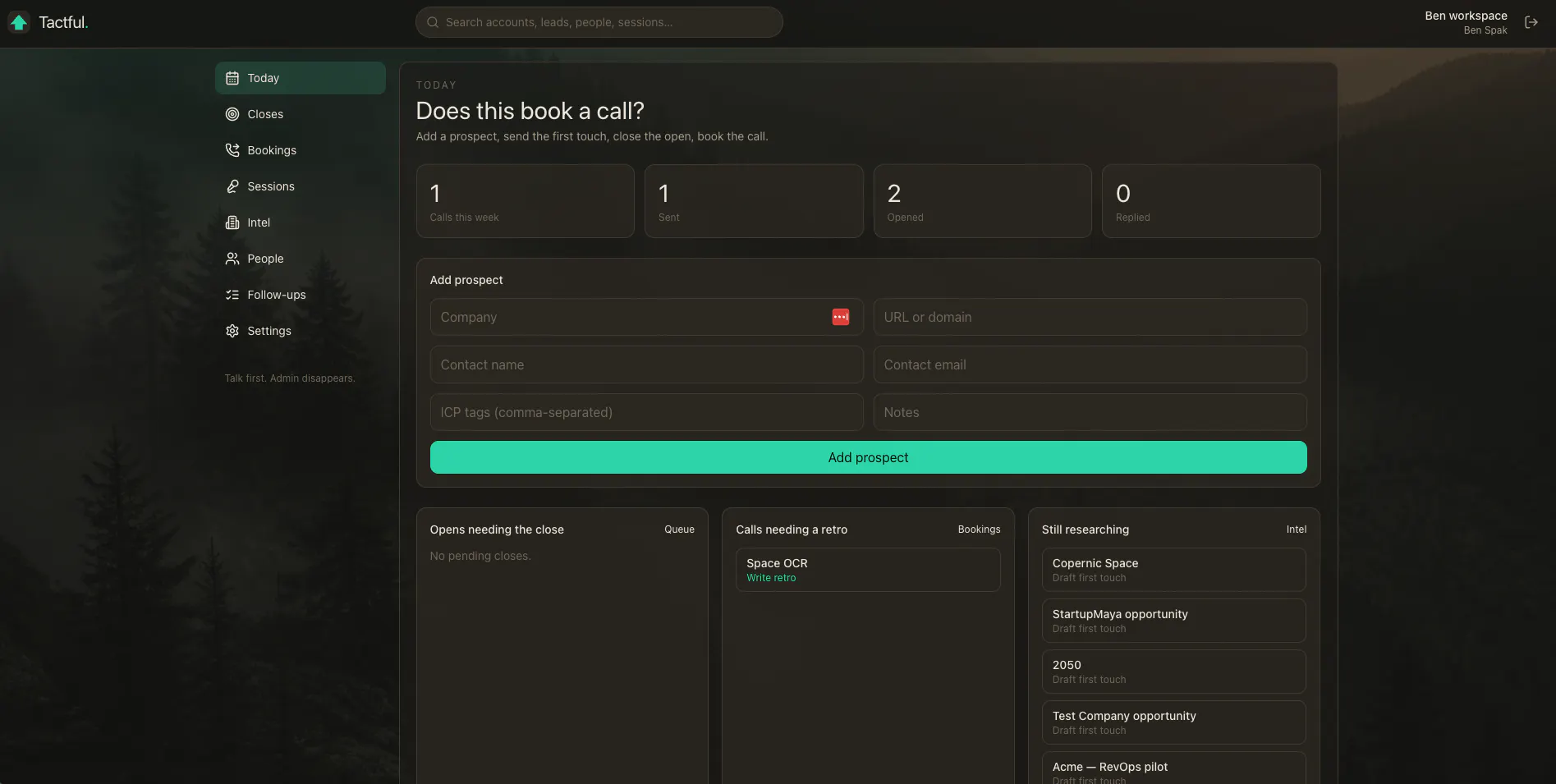
Task: Click the 'Talk first. Admin disappears.' tagline
Action: [x=290, y=378]
